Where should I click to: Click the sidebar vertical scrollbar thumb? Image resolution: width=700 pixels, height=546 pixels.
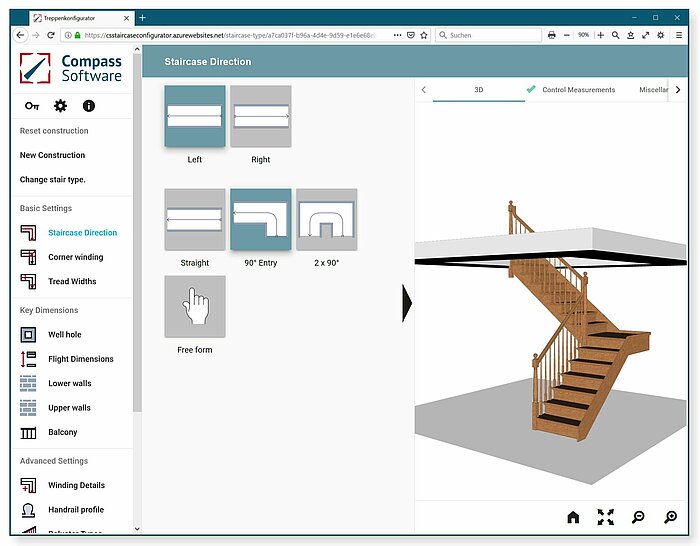pyautogui.click(x=137, y=232)
